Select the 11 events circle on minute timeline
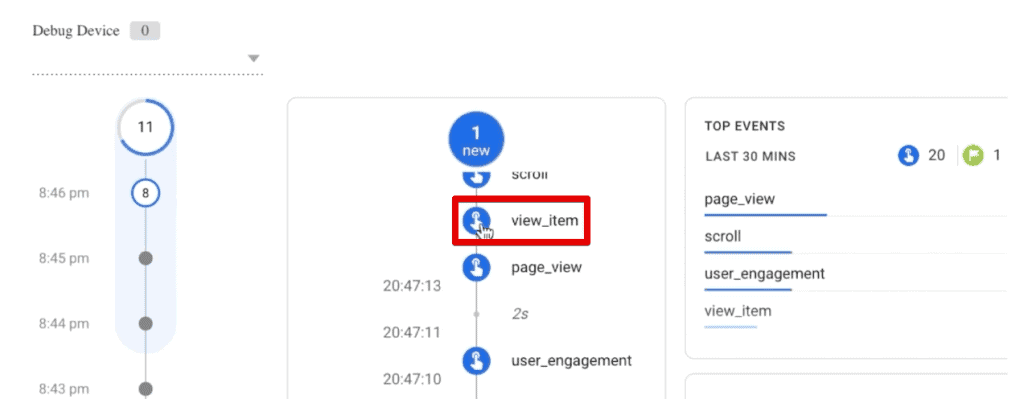This screenshot has width=1024, height=399. [146, 127]
